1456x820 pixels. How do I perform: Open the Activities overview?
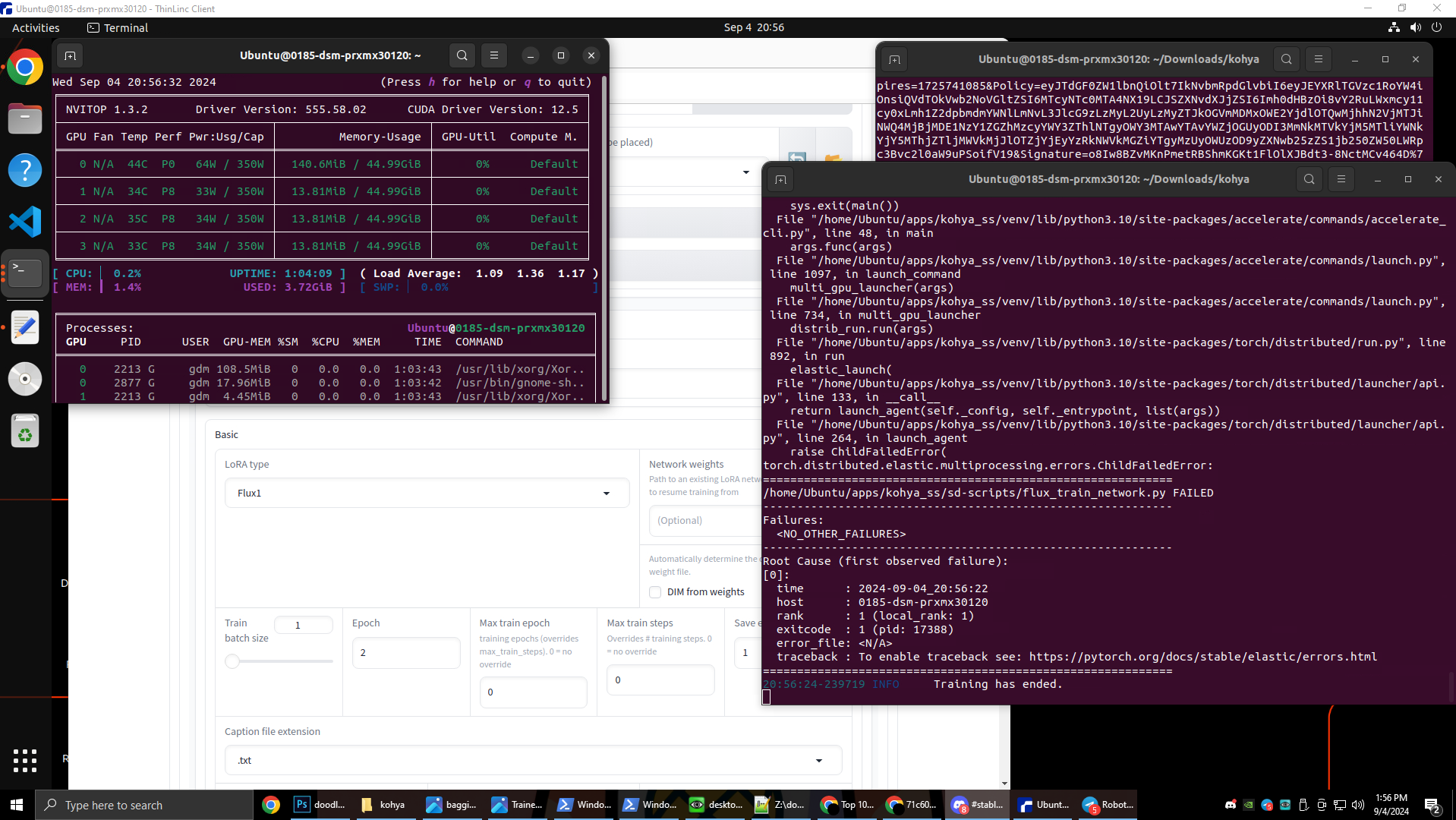pos(36,27)
